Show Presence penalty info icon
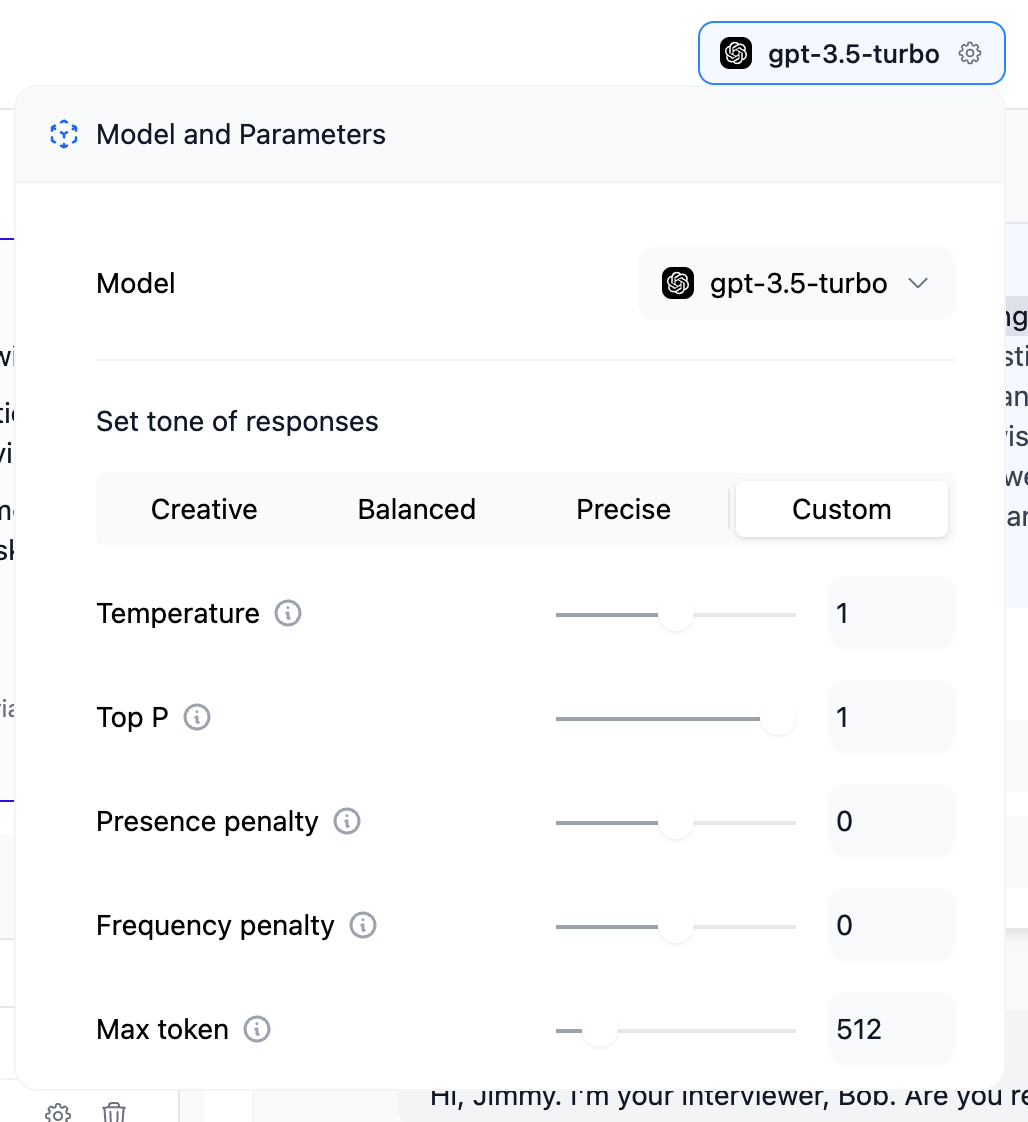The height and width of the screenshot is (1122, 1028). coord(347,821)
